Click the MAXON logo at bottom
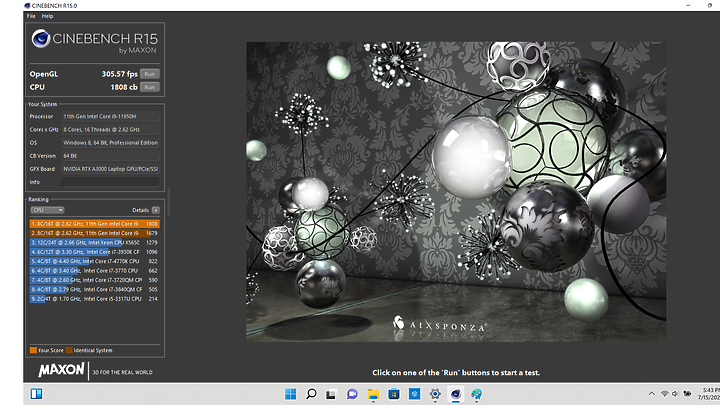720x405 pixels. click(62, 370)
